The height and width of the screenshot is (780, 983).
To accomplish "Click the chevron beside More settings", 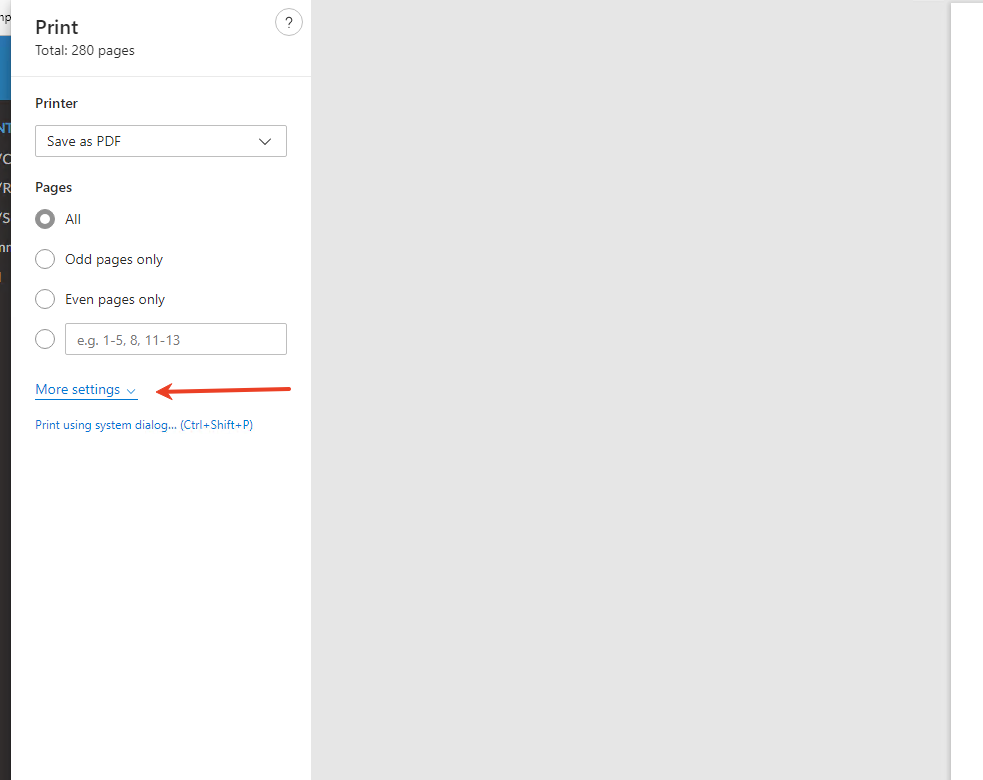I will [x=131, y=391].
